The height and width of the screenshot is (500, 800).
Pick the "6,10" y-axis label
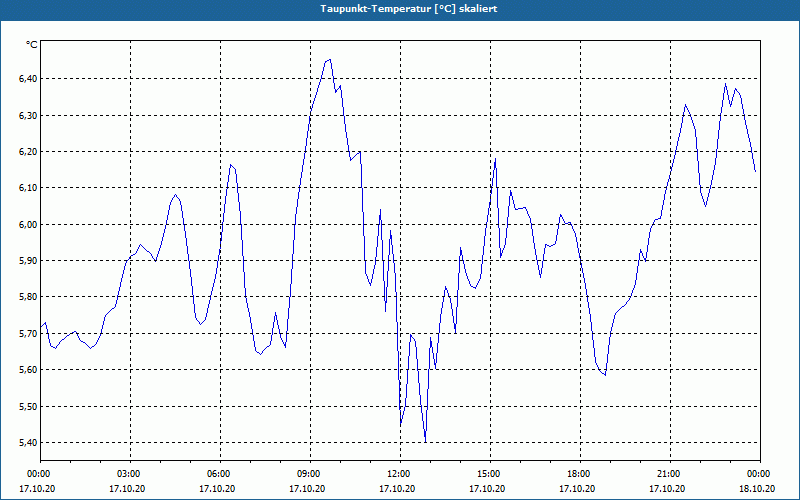[28, 188]
